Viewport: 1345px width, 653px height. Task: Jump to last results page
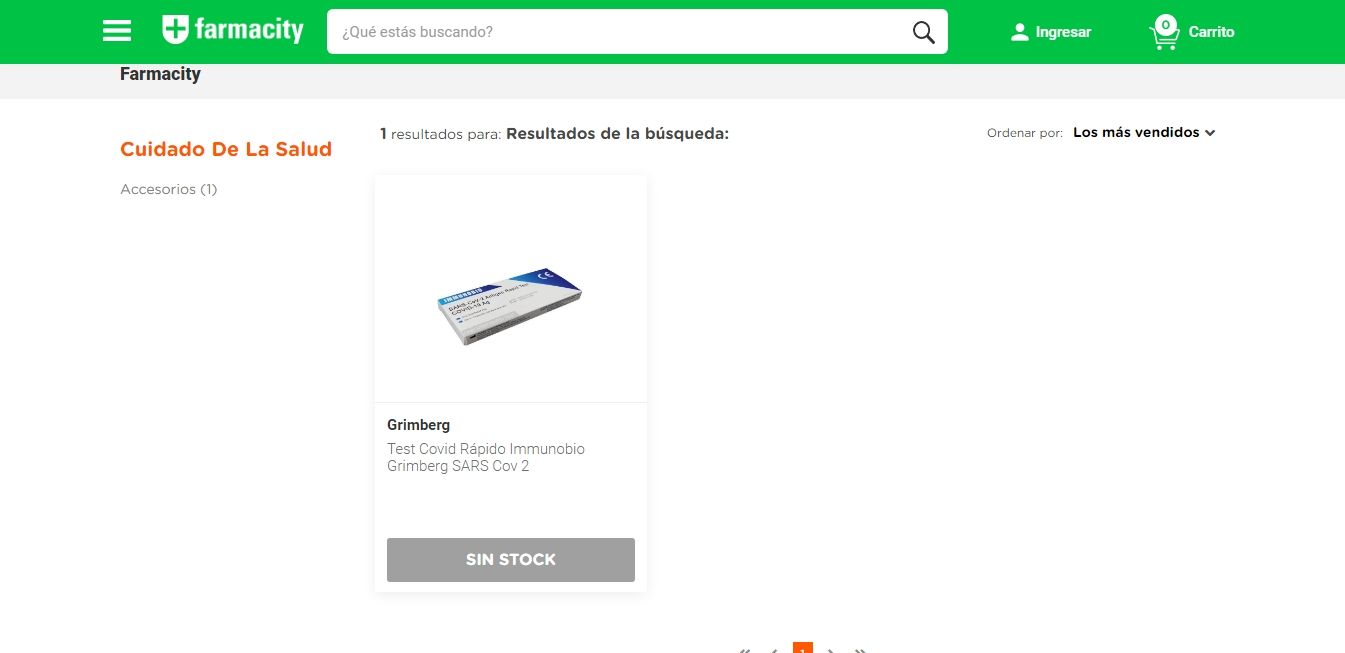point(860,649)
